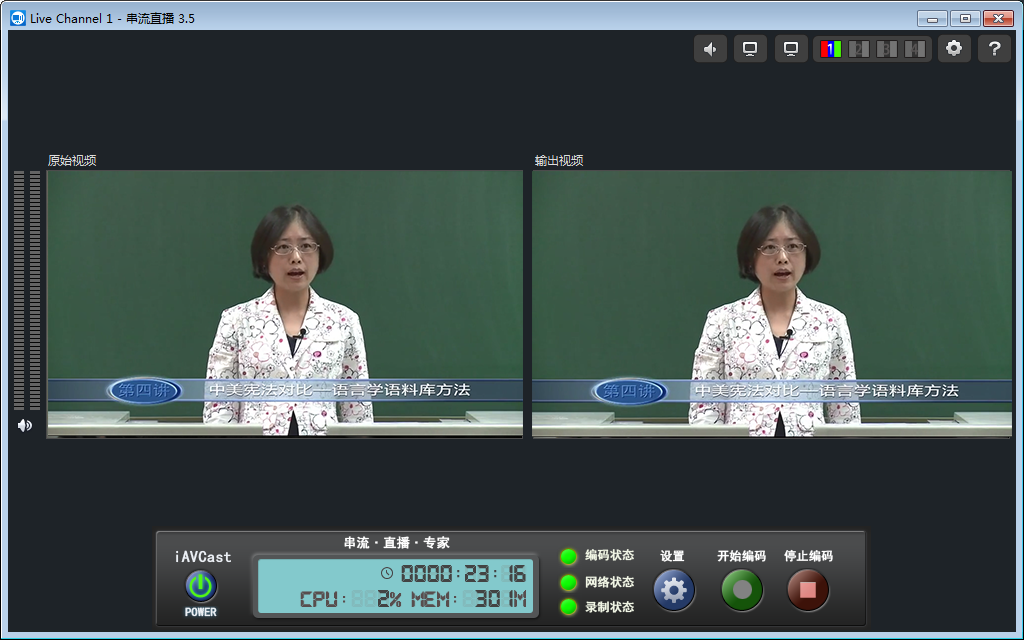Switch to channel 4
The image size is (1024, 640).
(x=914, y=49)
